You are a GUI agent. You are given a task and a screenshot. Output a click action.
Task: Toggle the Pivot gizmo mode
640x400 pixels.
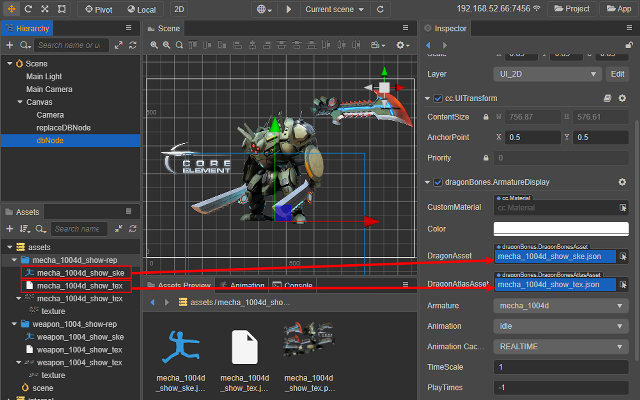(x=99, y=9)
